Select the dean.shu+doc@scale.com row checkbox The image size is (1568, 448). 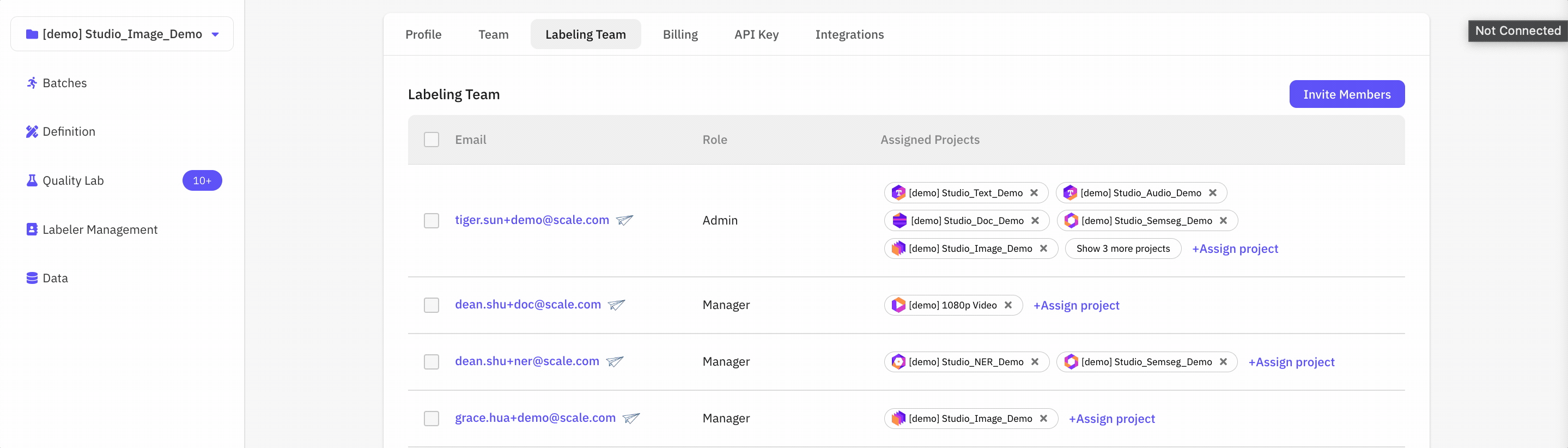[431, 305]
